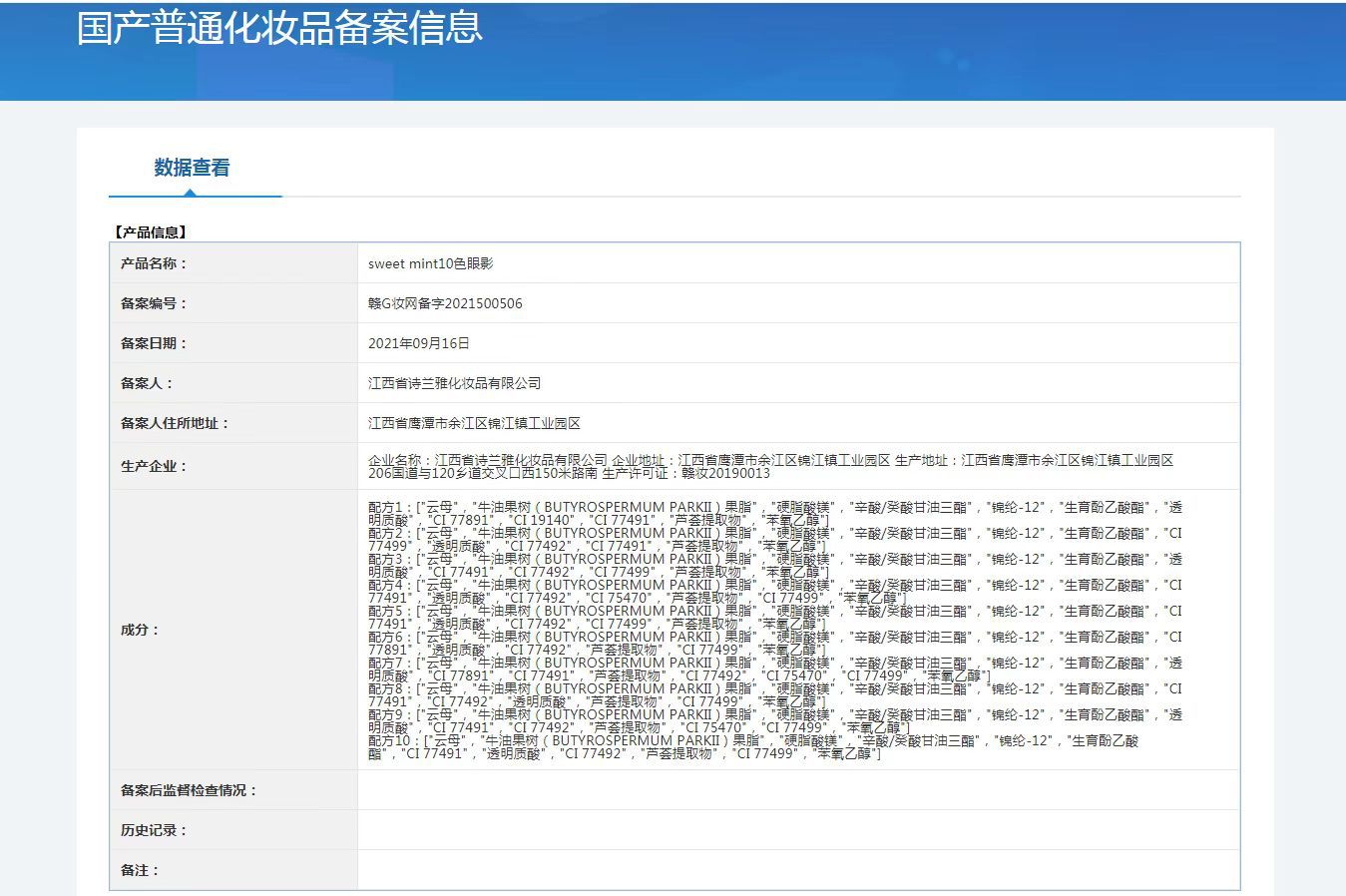
Task: Click the 历史记录 row label
Action: pos(154,830)
